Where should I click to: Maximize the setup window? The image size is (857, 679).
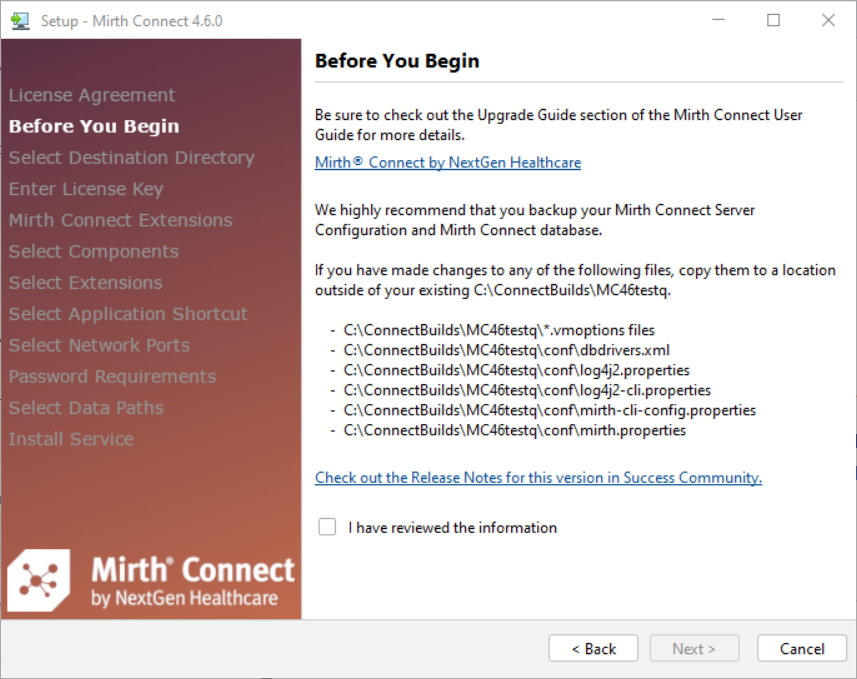[773, 20]
